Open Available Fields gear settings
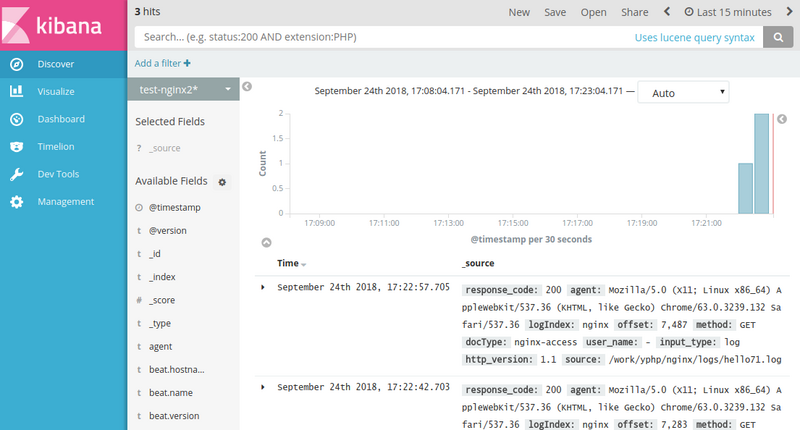The height and width of the screenshot is (430, 800). [x=222, y=182]
